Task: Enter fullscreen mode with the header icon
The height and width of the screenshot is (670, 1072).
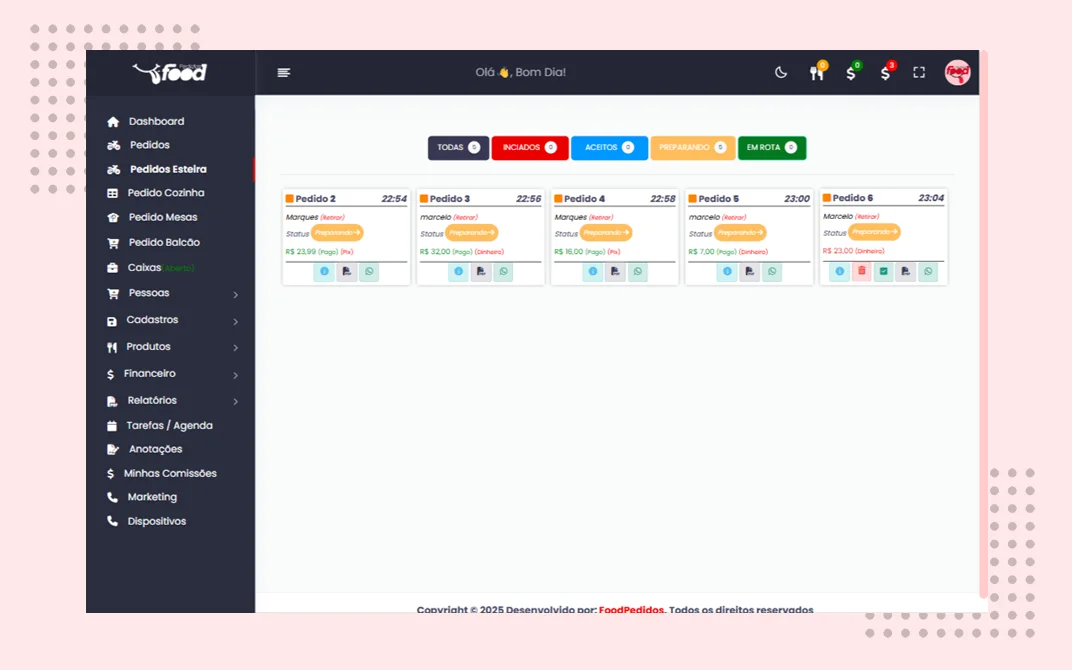Action: (919, 72)
